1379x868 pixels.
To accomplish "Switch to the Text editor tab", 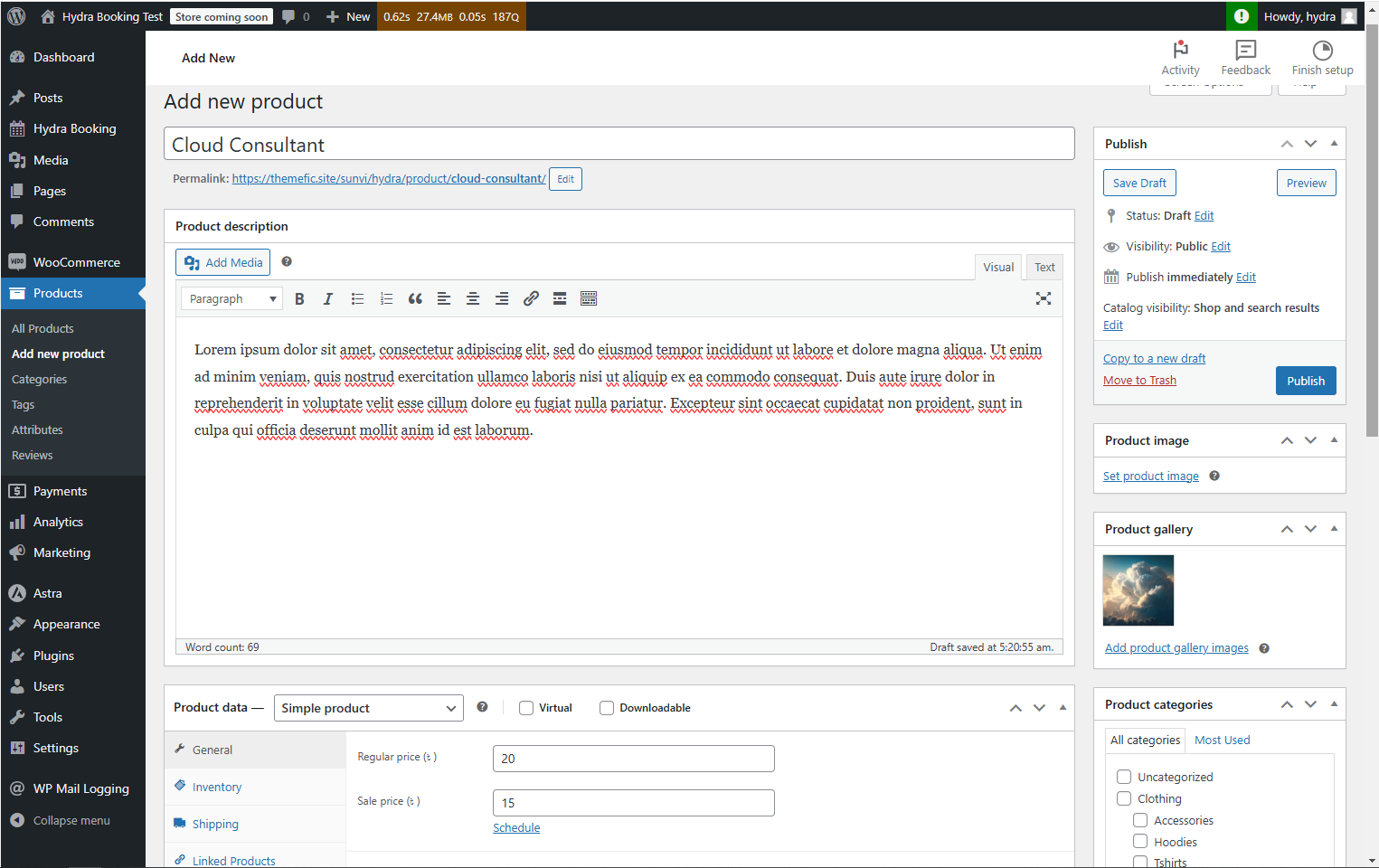I will (x=1044, y=267).
